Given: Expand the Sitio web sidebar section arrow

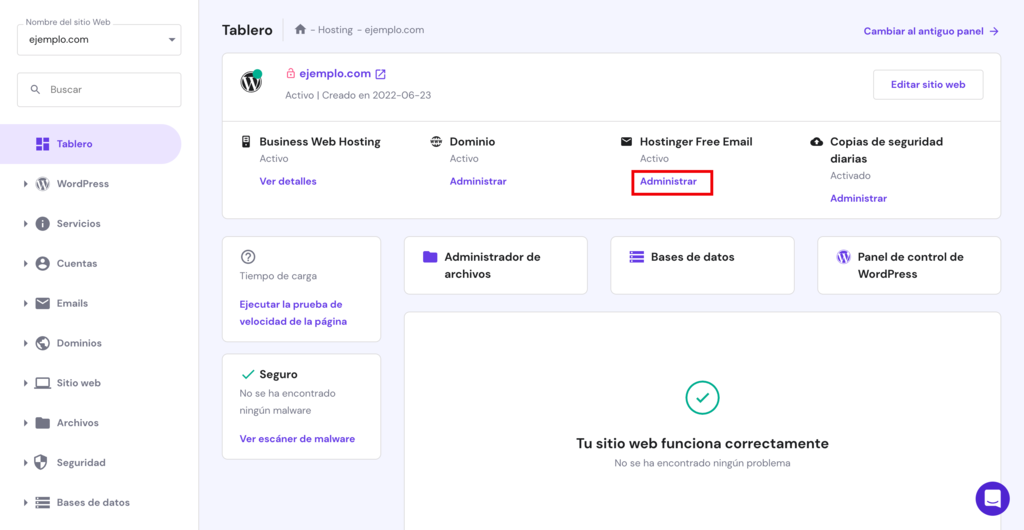Looking at the screenshot, I should 25,383.
